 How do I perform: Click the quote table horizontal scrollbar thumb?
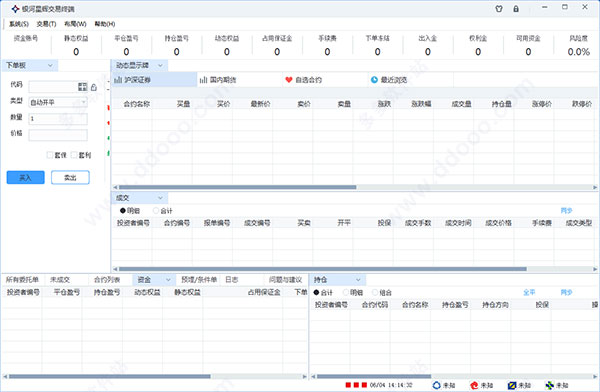pyautogui.click(x=238, y=187)
